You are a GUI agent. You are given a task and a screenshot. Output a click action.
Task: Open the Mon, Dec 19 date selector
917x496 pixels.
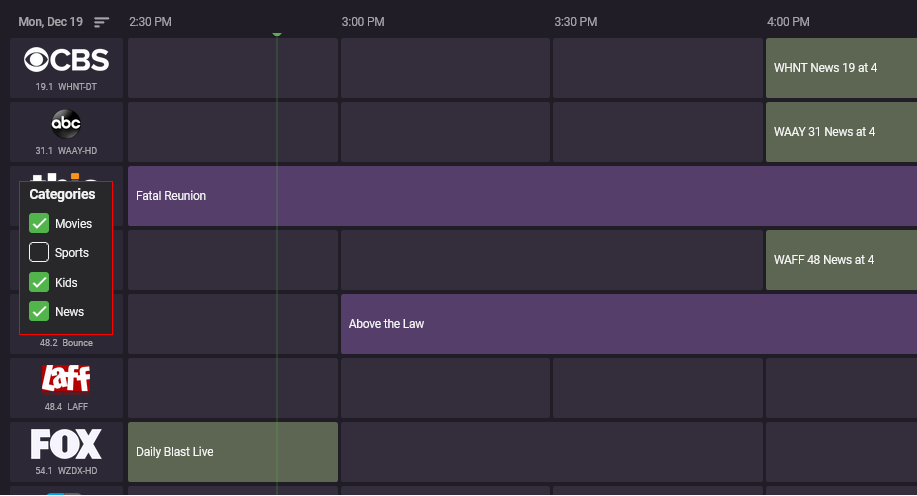pos(50,22)
